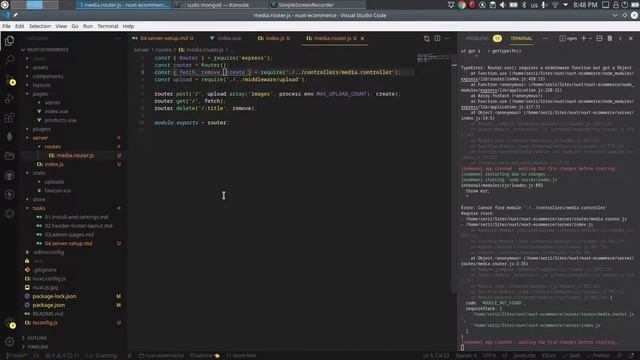
Task: Open the Extensions view
Action: (x=9, y=118)
